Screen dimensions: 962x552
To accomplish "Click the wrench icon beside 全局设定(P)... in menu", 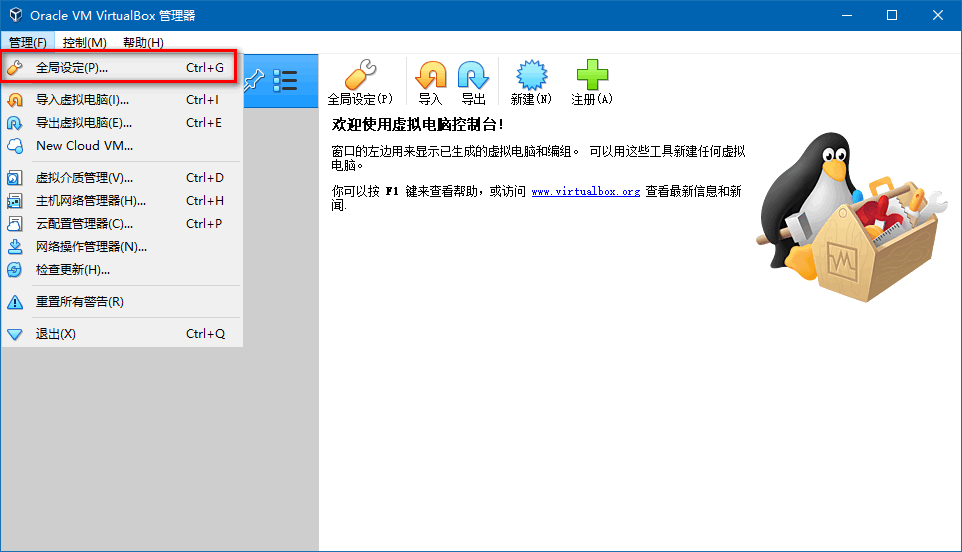I will (x=15, y=67).
